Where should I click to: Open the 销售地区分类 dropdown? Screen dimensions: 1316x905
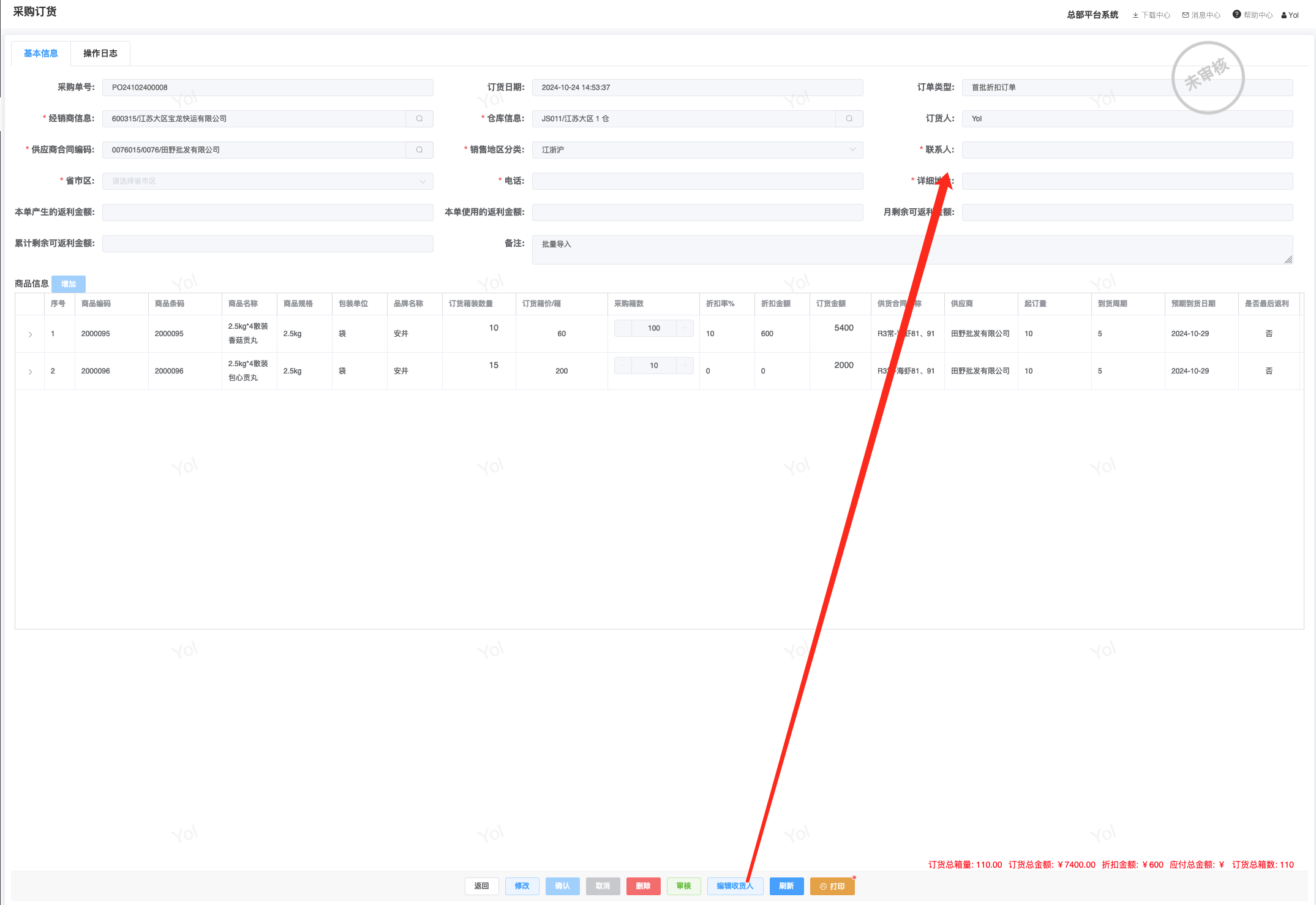(x=697, y=150)
